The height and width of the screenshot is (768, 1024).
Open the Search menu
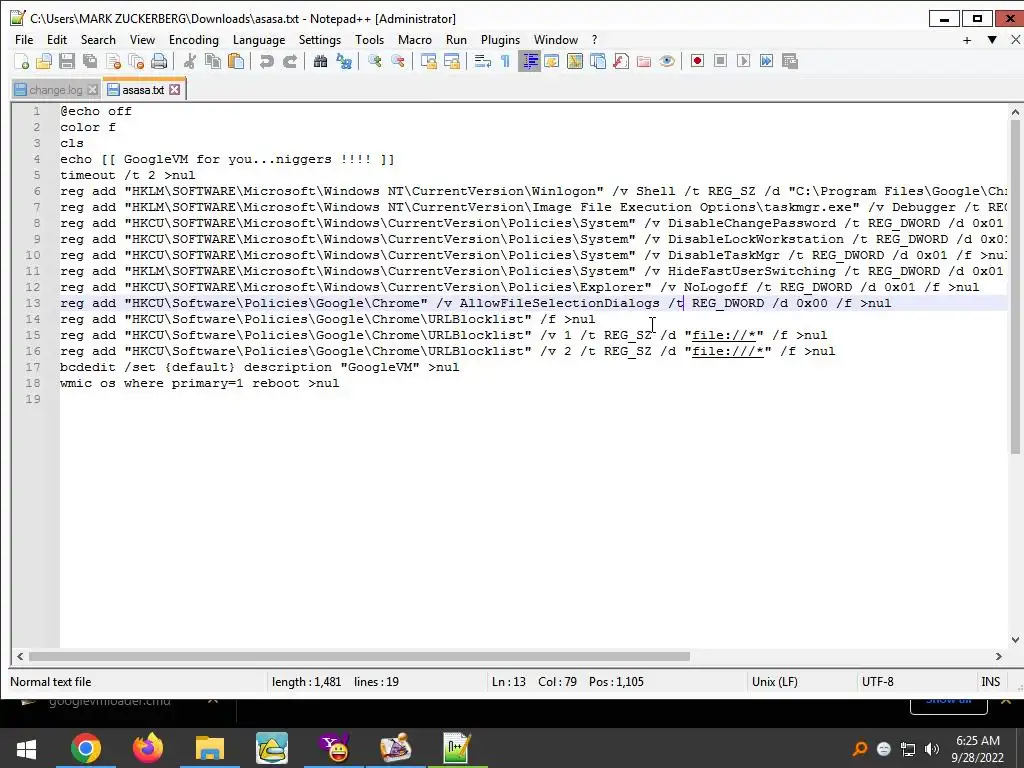[x=98, y=40]
